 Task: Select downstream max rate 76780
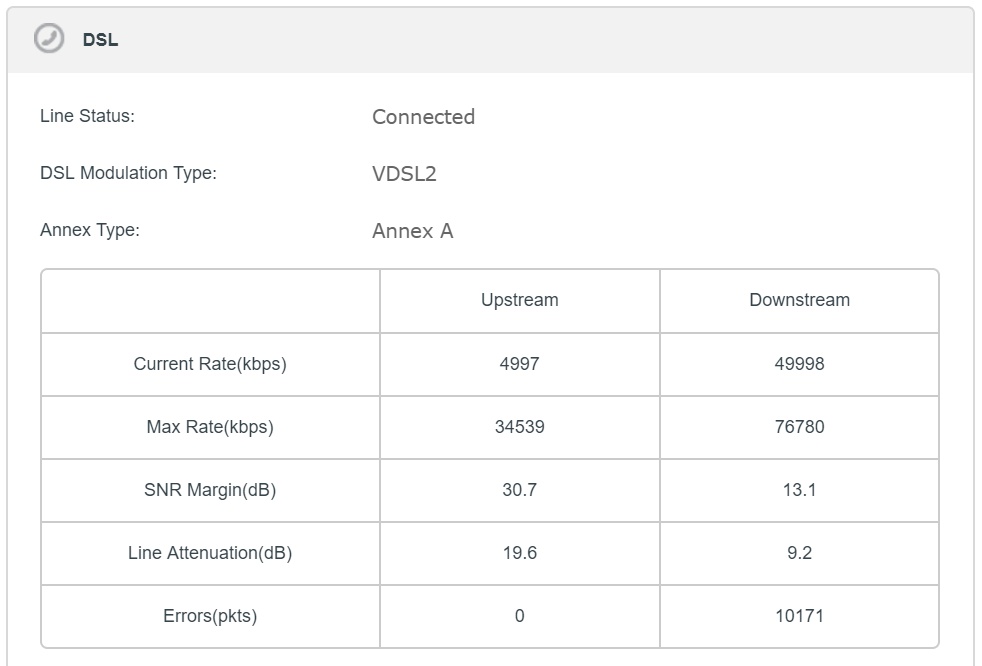[799, 427]
